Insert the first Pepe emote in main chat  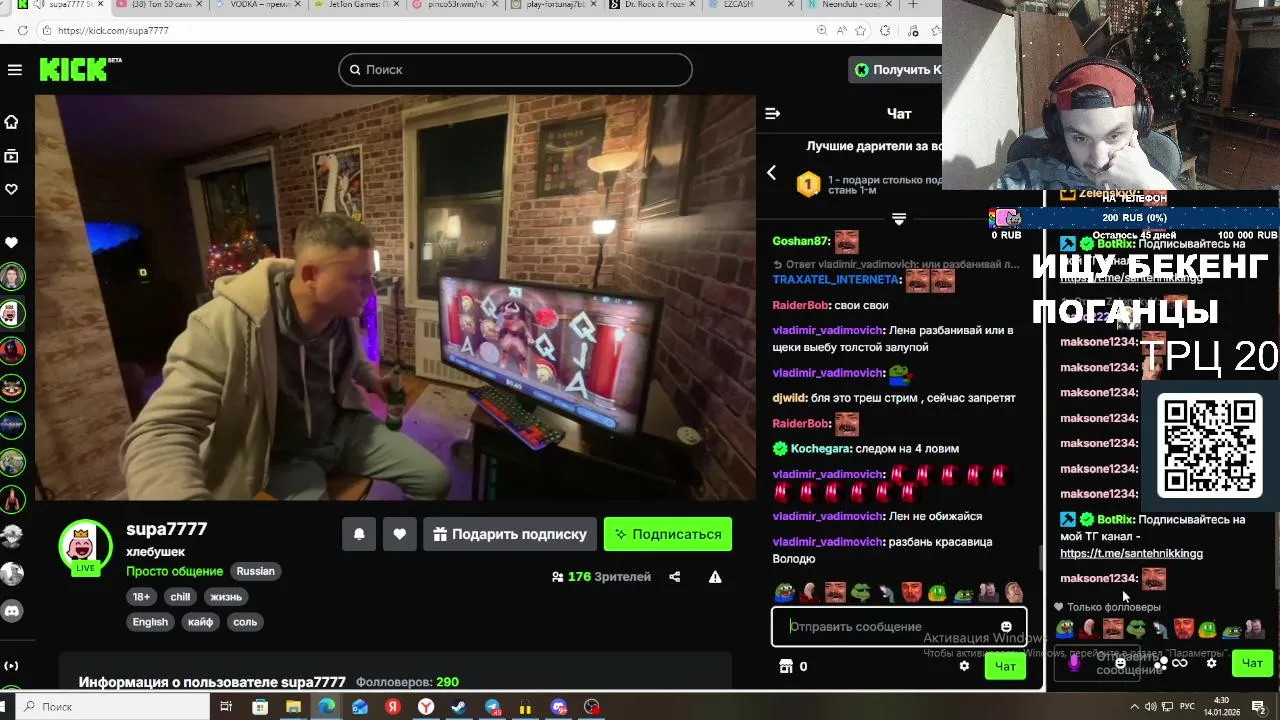pyautogui.click(x=785, y=593)
